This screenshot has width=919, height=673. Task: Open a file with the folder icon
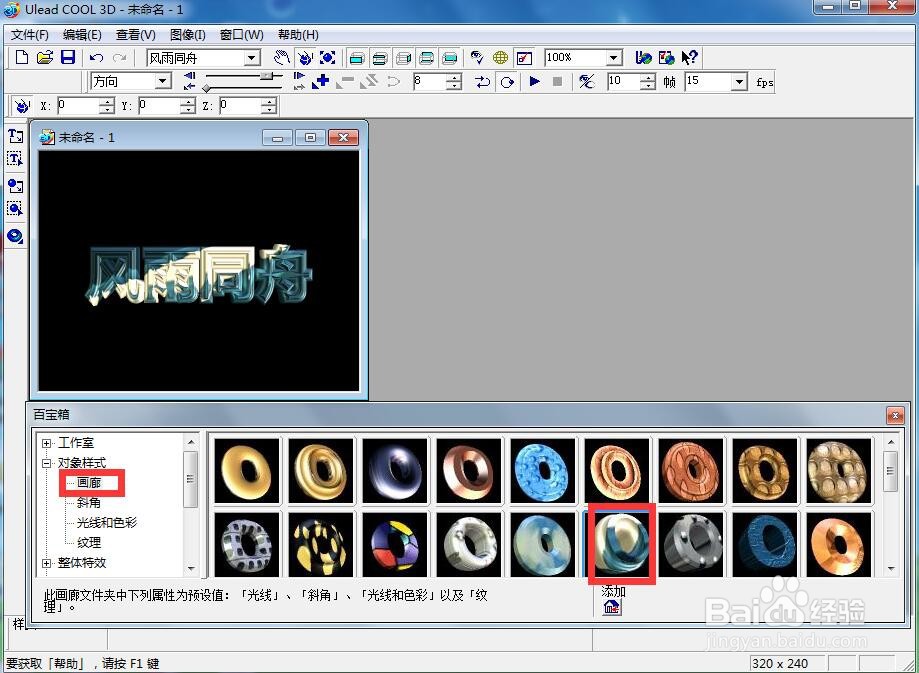45,57
